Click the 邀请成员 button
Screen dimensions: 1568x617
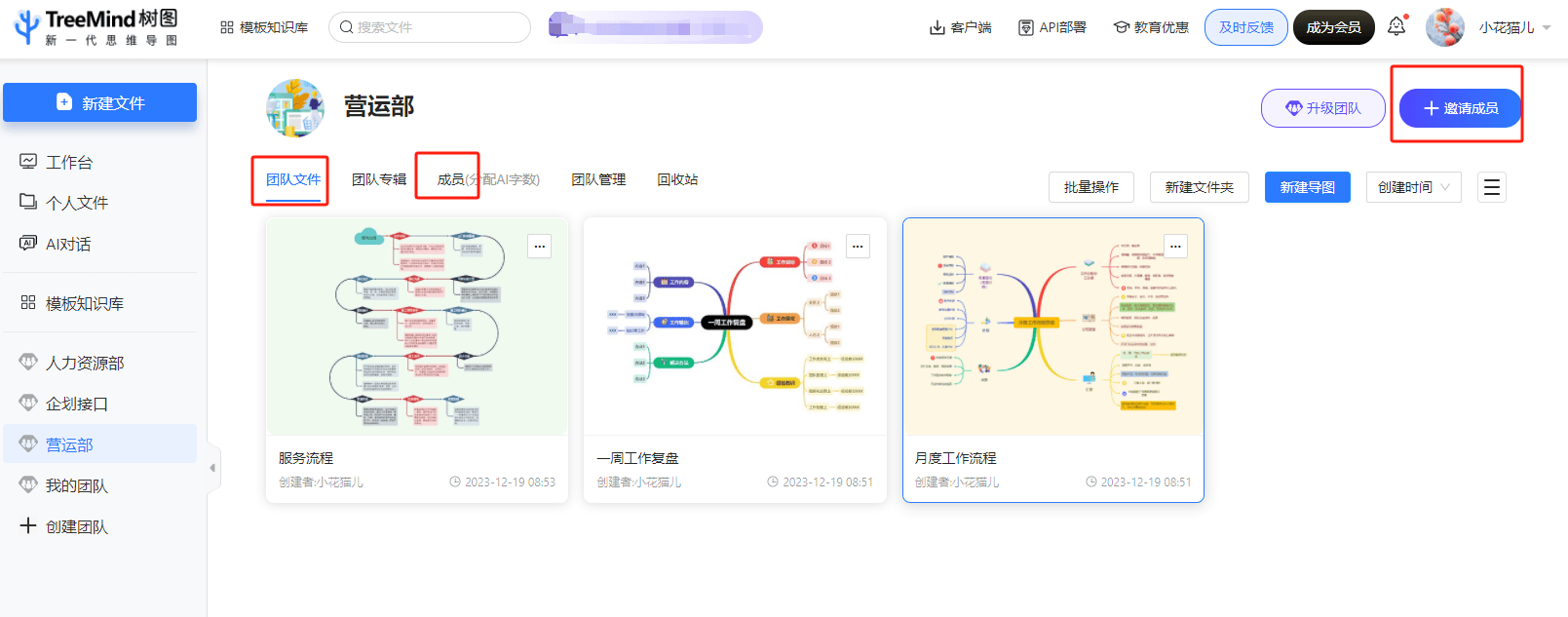pyautogui.click(x=1460, y=108)
